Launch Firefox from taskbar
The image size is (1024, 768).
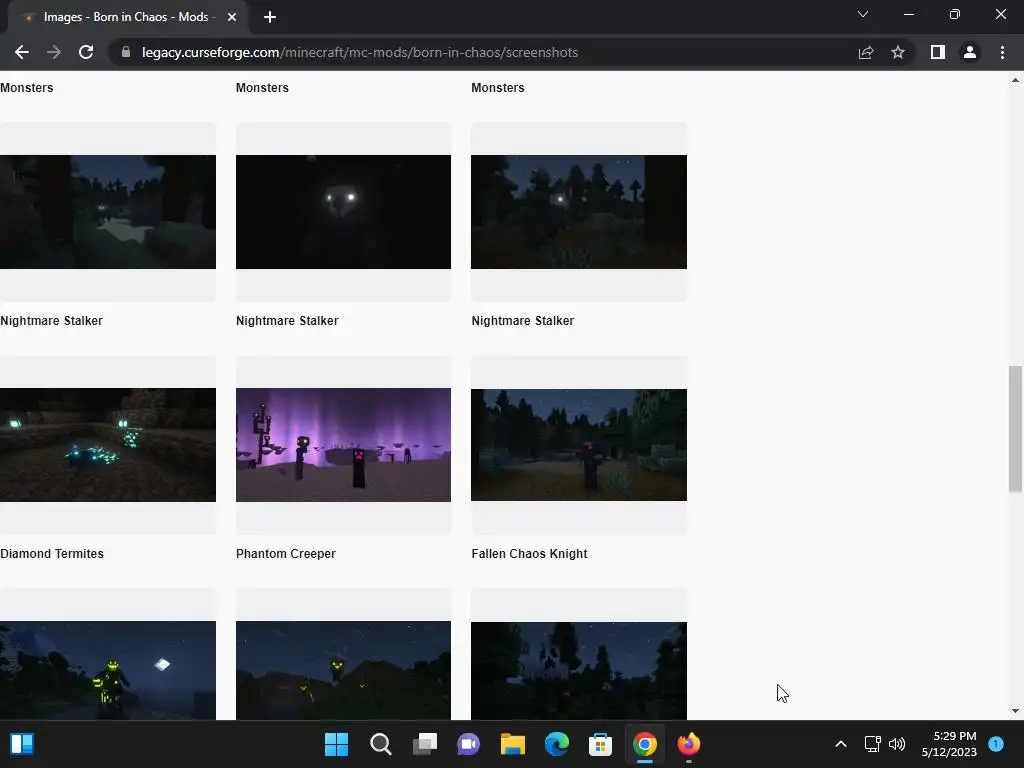tap(688, 744)
